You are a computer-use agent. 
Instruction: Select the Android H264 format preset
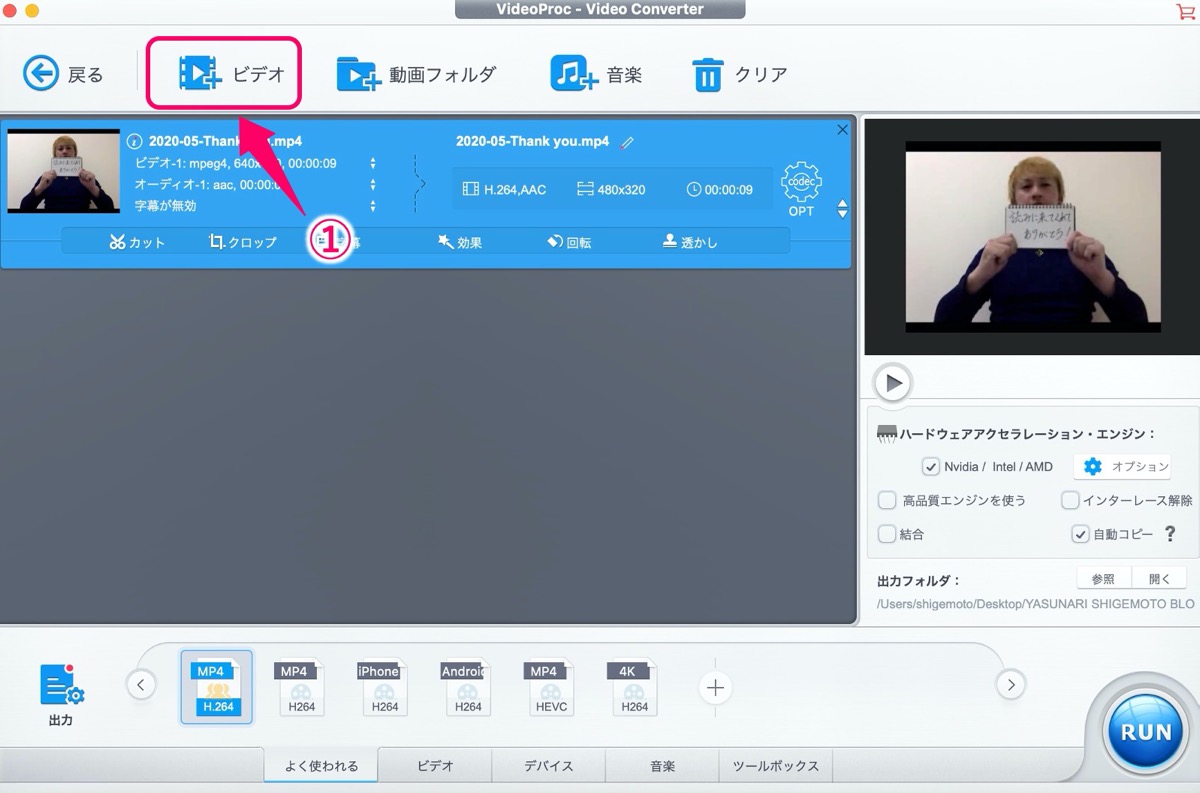pyautogui.click(x=467, y=687)
